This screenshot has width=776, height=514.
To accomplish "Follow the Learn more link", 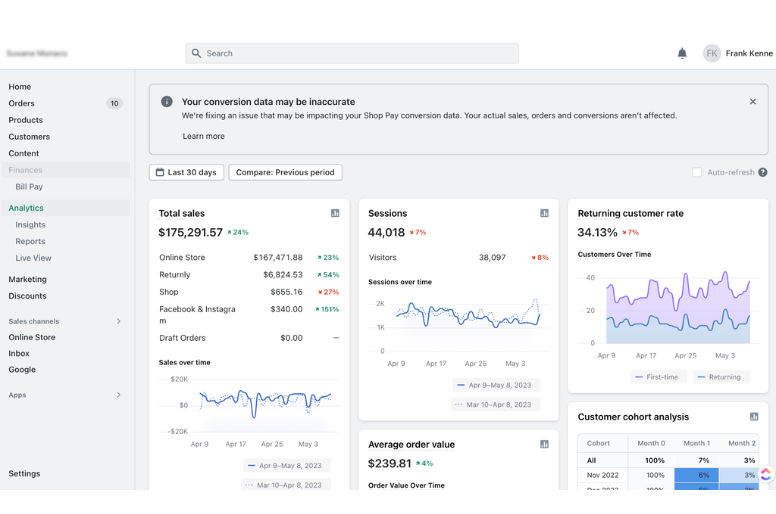I will pos(203,136).
